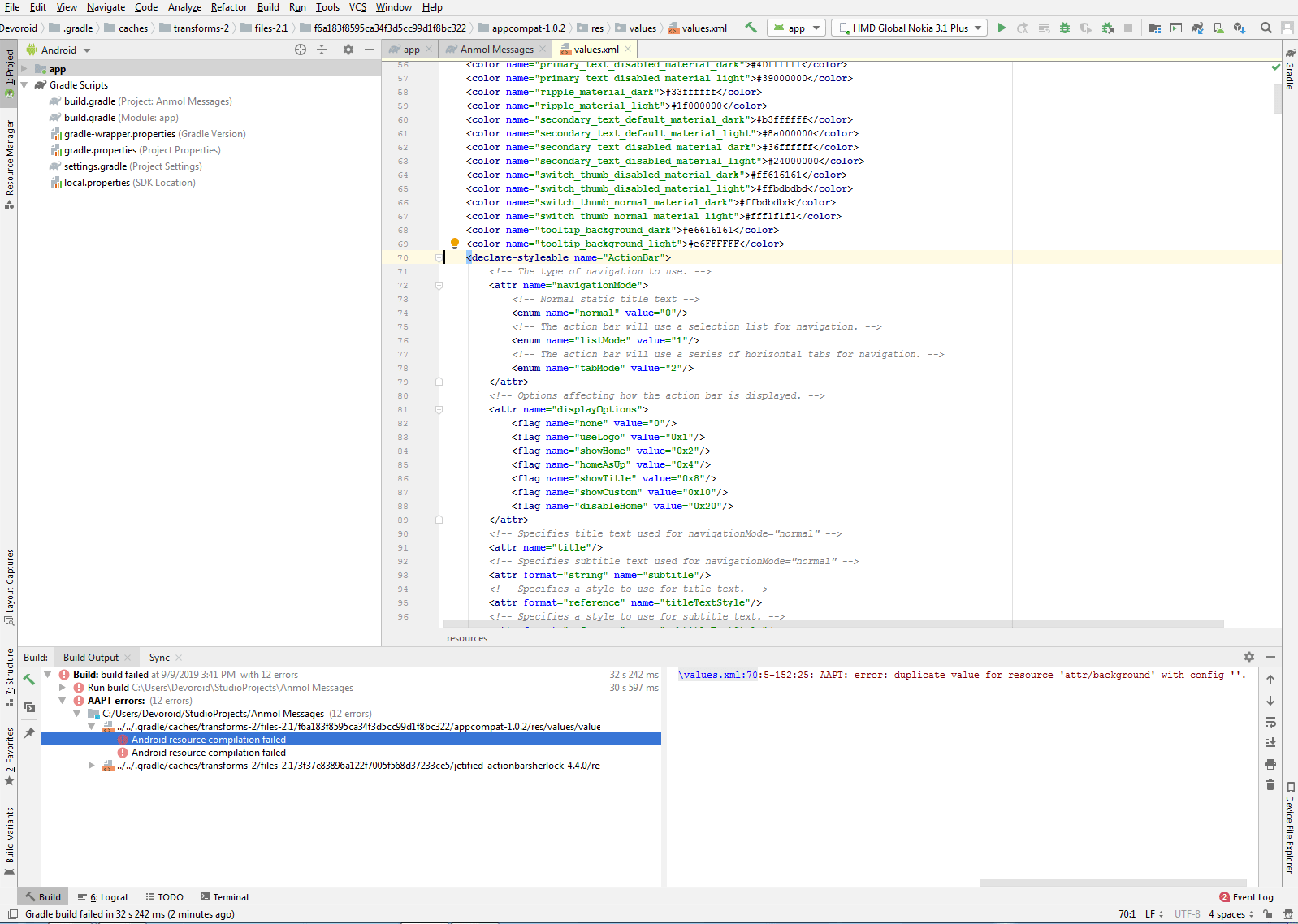Fold the declare-styleable block at line 70

click(439, 258)
